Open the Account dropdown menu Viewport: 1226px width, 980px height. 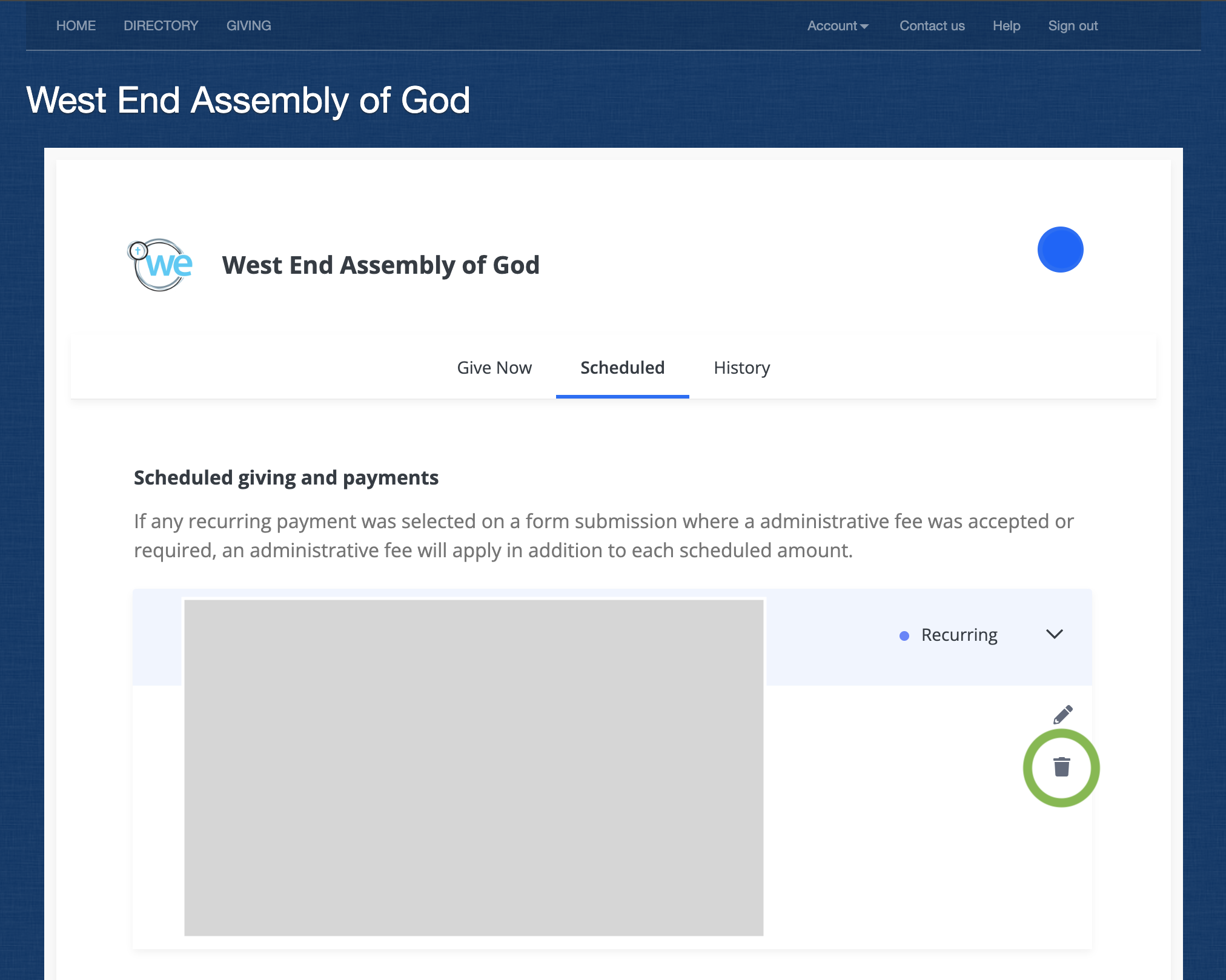(838, 25)
